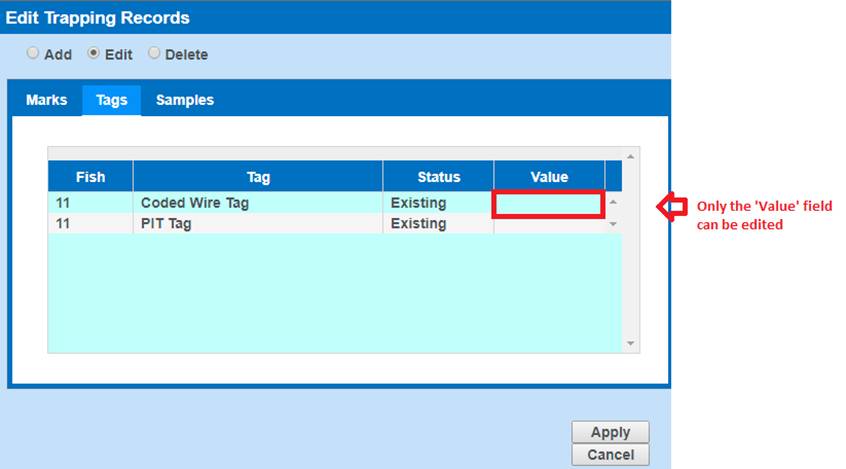Switch to the Tags tab

111,100
